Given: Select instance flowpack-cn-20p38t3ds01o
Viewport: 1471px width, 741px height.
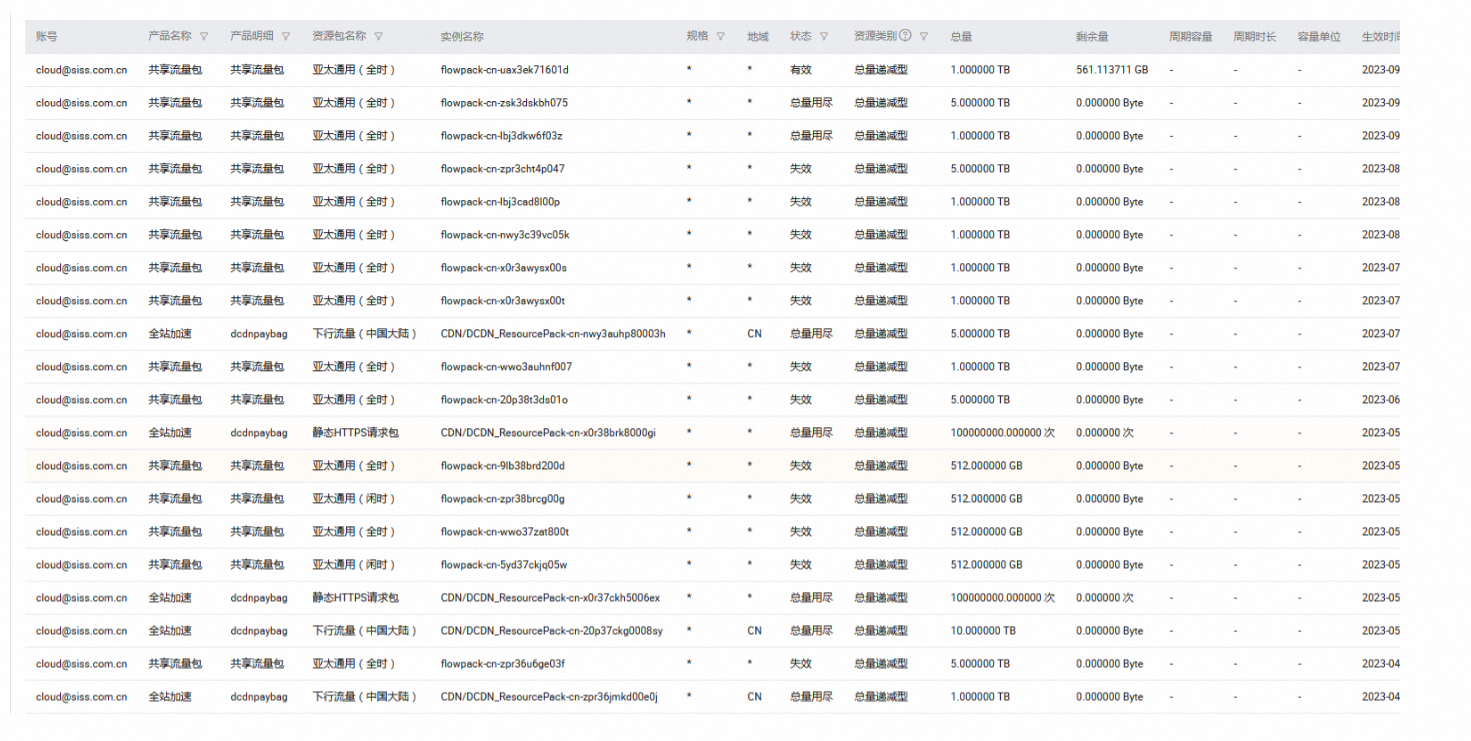Looking at the screenshot, I should point(504,400).
